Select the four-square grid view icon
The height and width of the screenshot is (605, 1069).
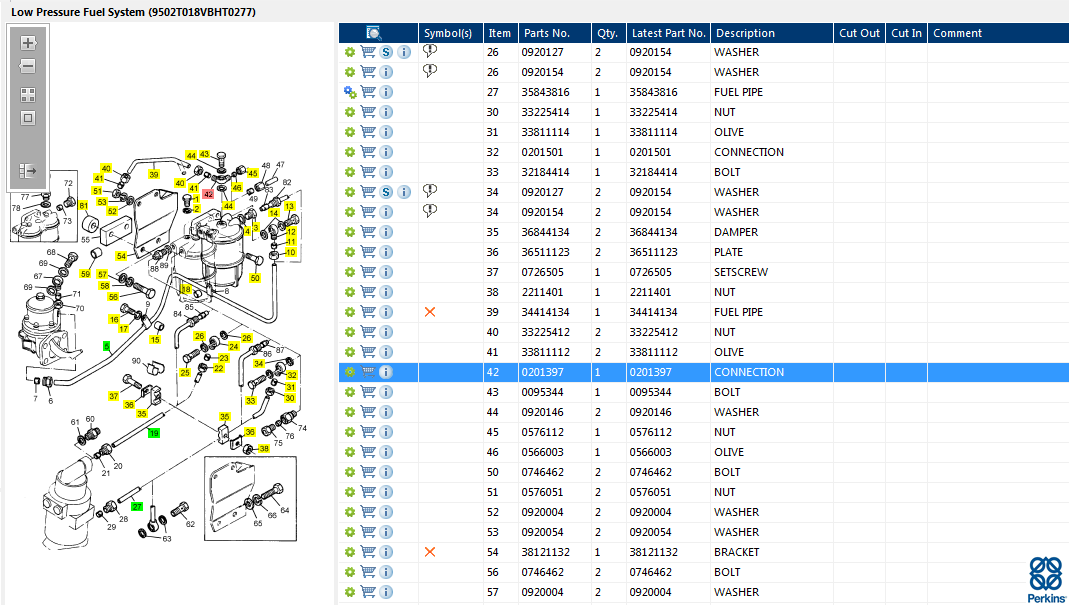coord(28,95)
